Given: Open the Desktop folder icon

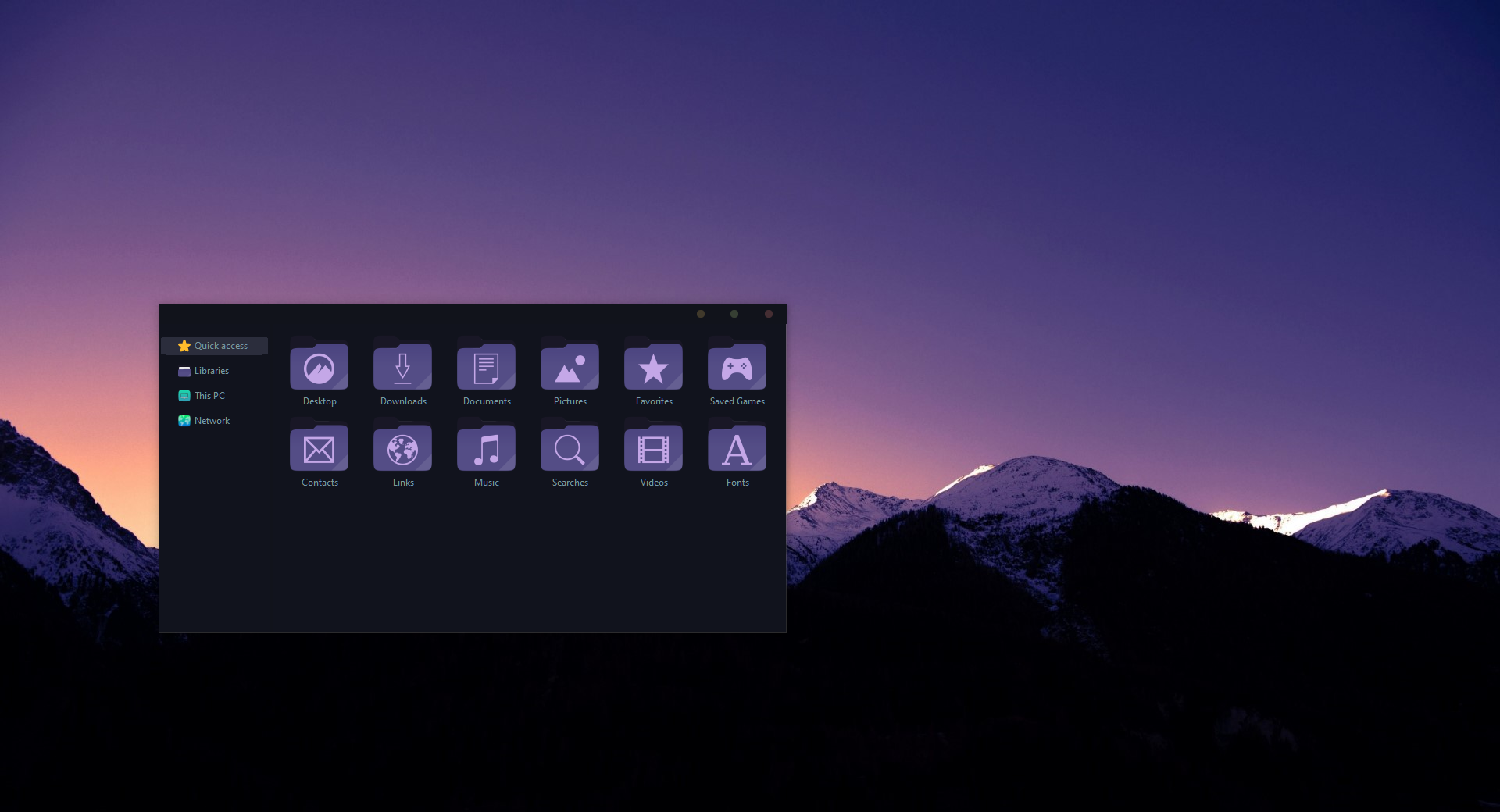Looking at the screenshot, I should click(319, 367).
